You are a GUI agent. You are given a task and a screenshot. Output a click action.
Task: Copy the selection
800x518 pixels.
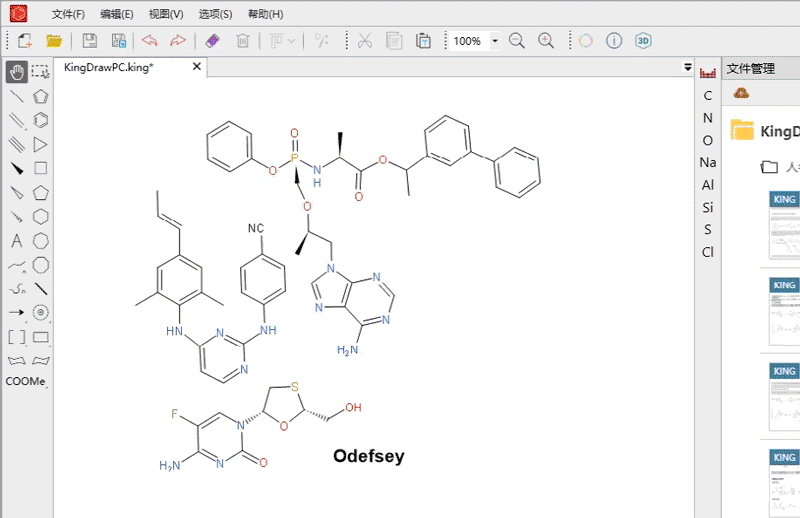394,41
